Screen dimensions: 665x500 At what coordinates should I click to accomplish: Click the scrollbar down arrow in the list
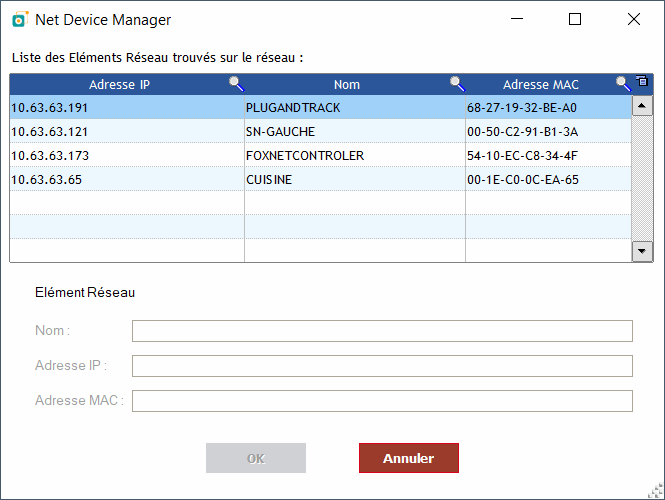point(642,251)
